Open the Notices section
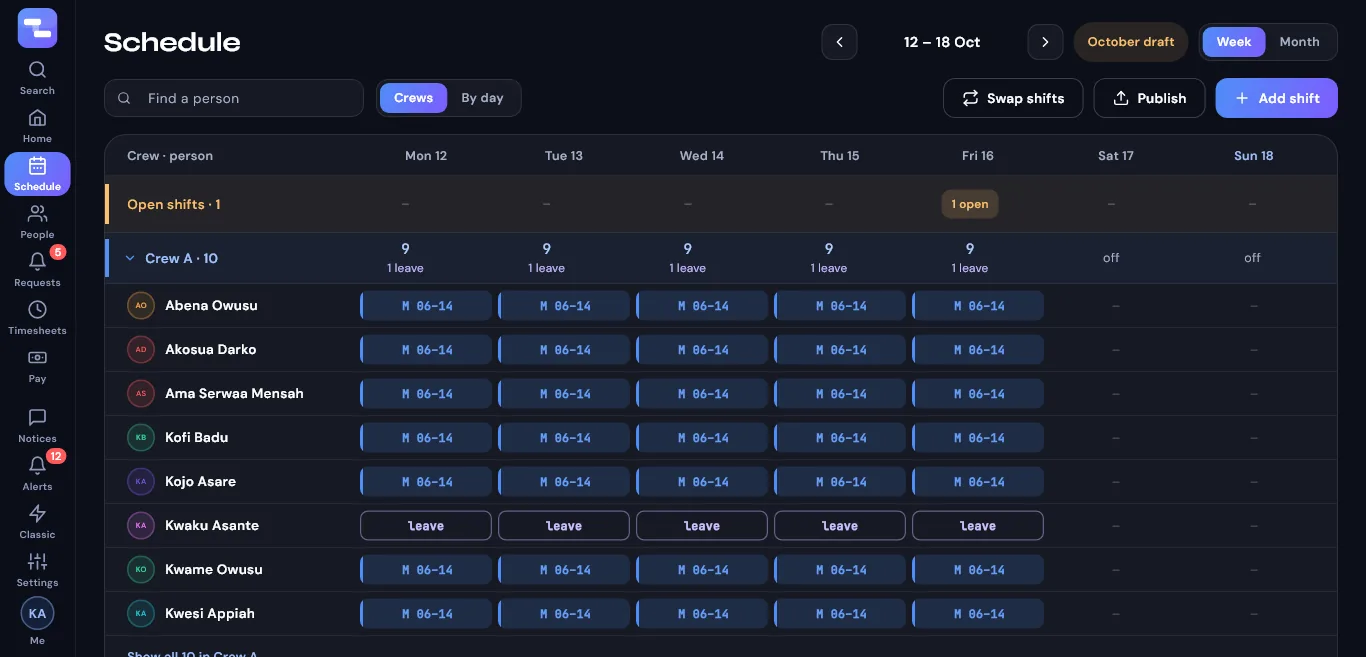Viewport: 1366px width, 657px height. (x=37, y=426)
